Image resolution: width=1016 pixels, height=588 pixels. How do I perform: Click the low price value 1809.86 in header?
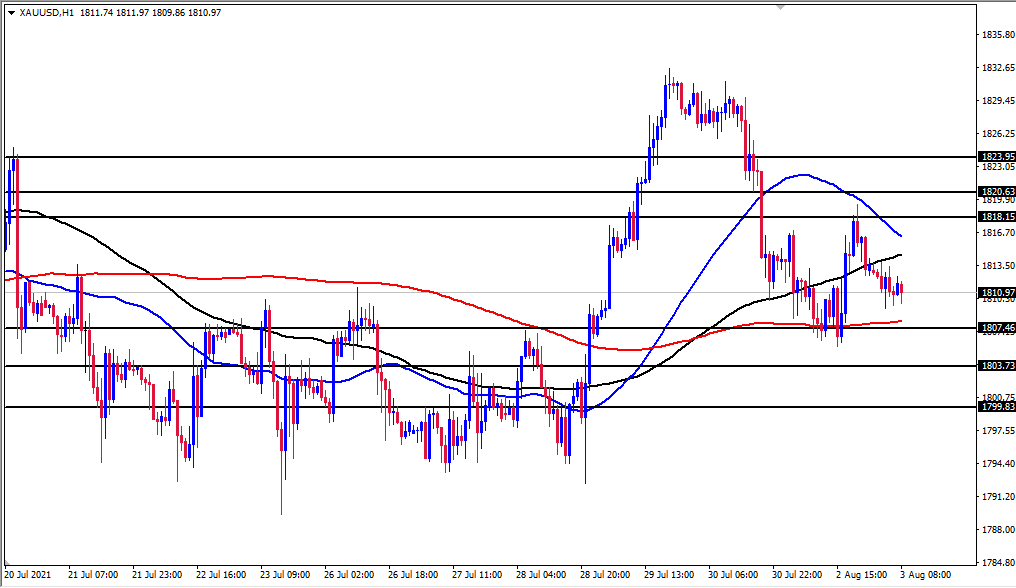click(168, 12)
